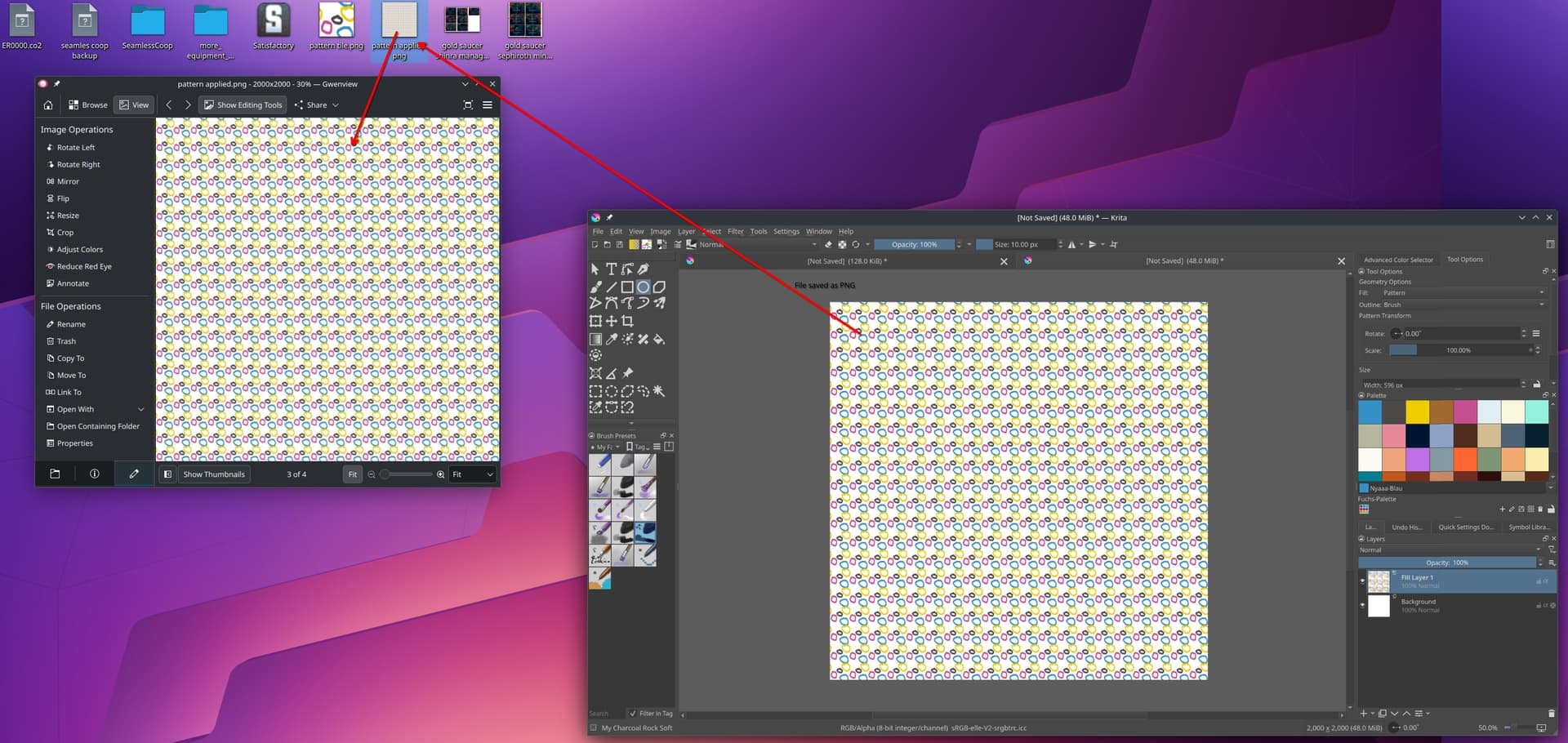Open the Krita Filter menu
This screenshot has height=743, width=1568.
tap(735, 231)
